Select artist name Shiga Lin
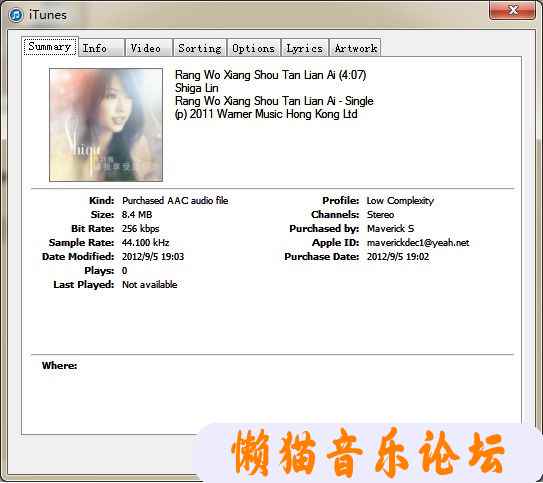 tap(196, 88)
